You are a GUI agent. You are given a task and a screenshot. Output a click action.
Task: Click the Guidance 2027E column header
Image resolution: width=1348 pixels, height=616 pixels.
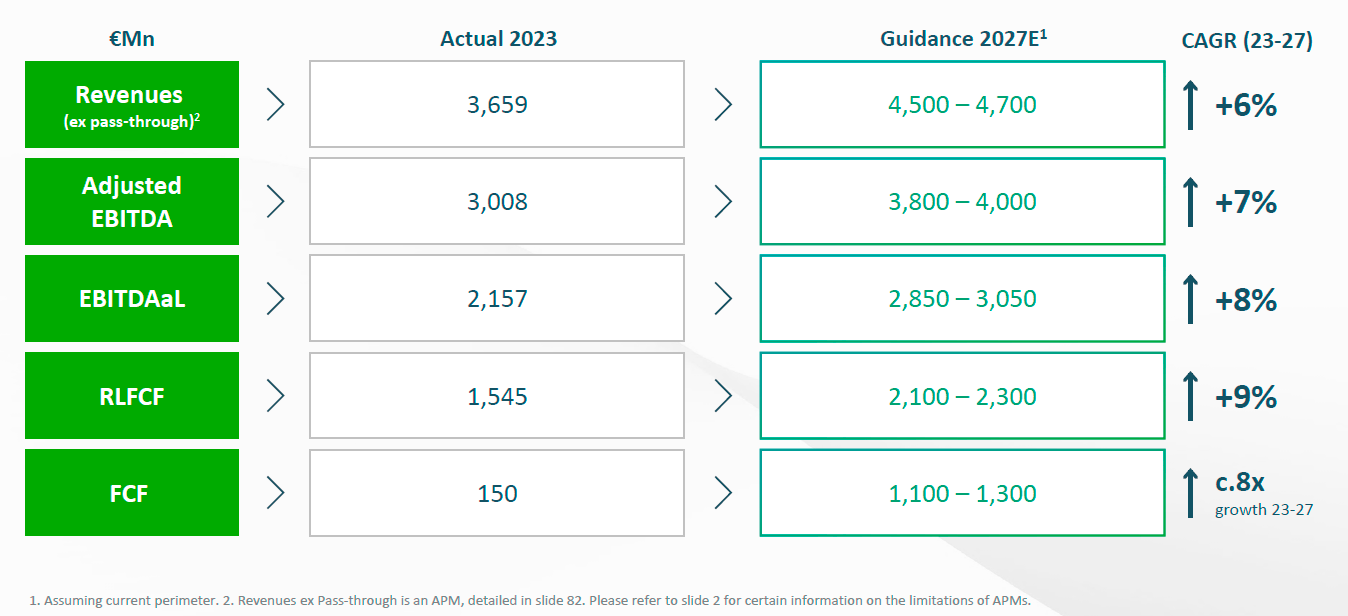[962, 39]
